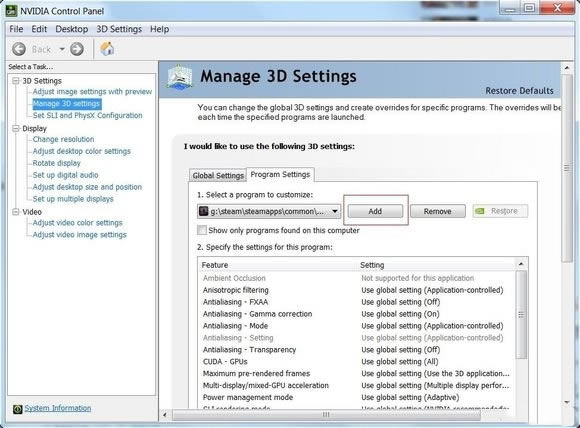Image resolution: width=580 pixels, height=428 pixels.
Task: Click the main panel horizontal scrollbar thumb
Action: 327,415
